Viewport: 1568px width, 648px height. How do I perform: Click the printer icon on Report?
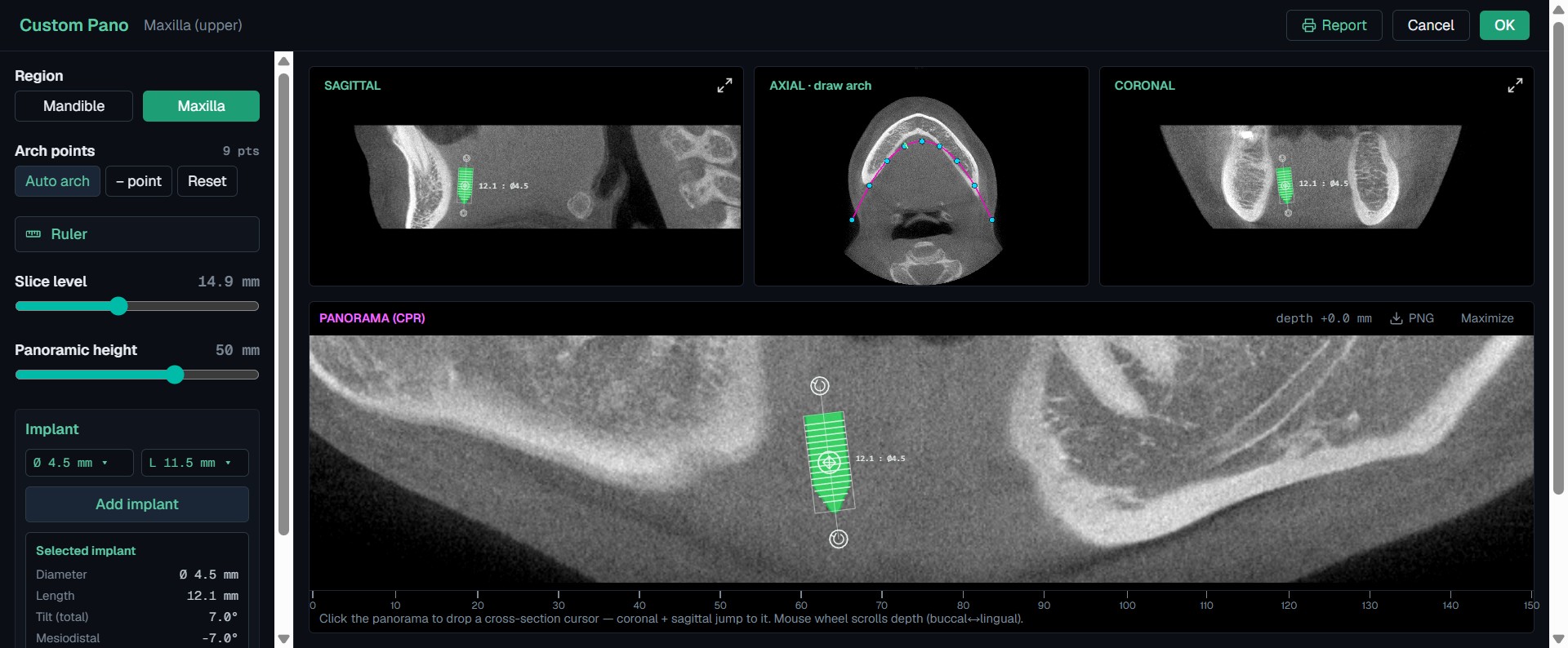point(1309,25)
